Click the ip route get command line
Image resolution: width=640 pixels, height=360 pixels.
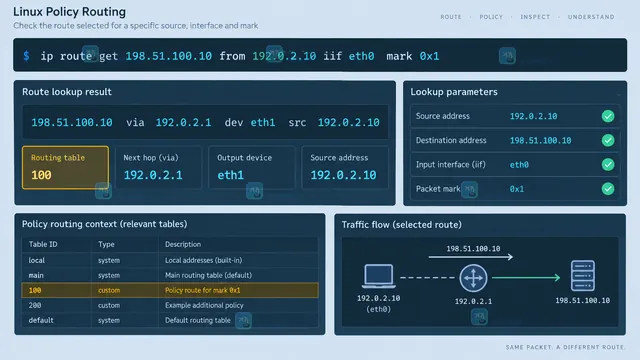320,55
